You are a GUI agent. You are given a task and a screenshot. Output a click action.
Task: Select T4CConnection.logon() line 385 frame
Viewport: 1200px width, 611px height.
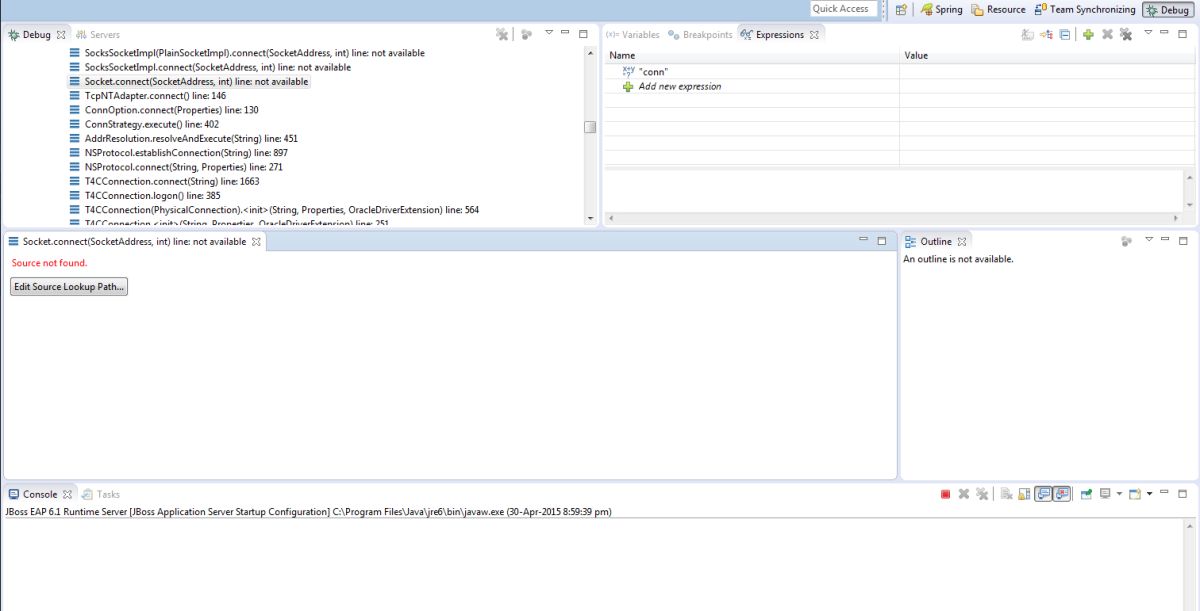point(145,196)
